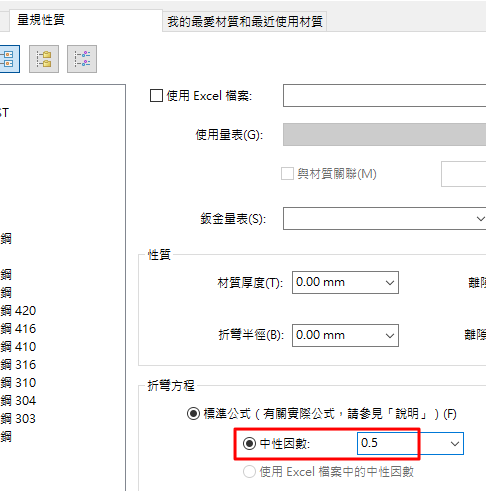
Task: Click the 使用量表(G) field
Action: pyautogui.click(x=384, y=134)
